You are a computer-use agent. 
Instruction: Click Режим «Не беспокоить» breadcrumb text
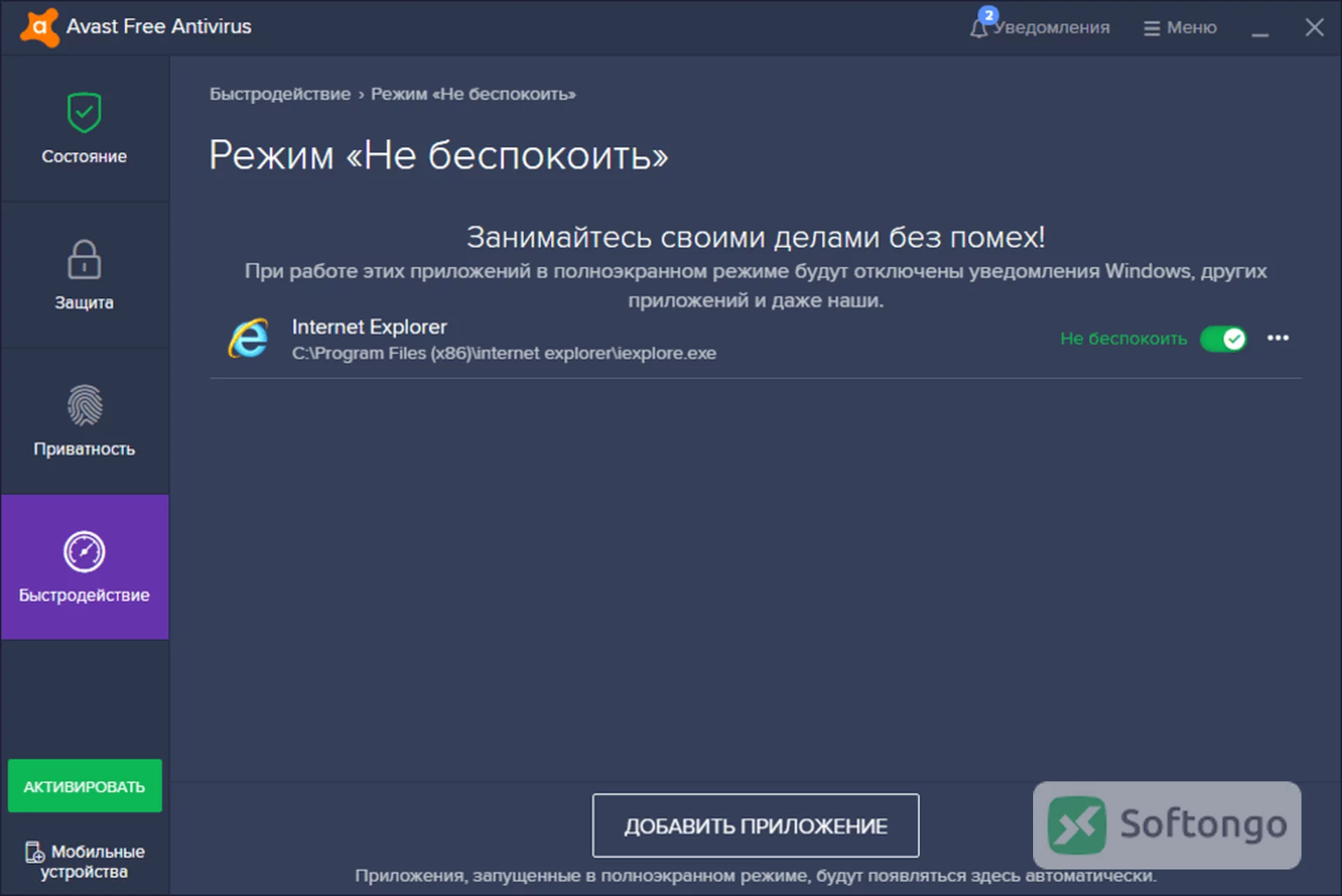click(x=473, y=94)
